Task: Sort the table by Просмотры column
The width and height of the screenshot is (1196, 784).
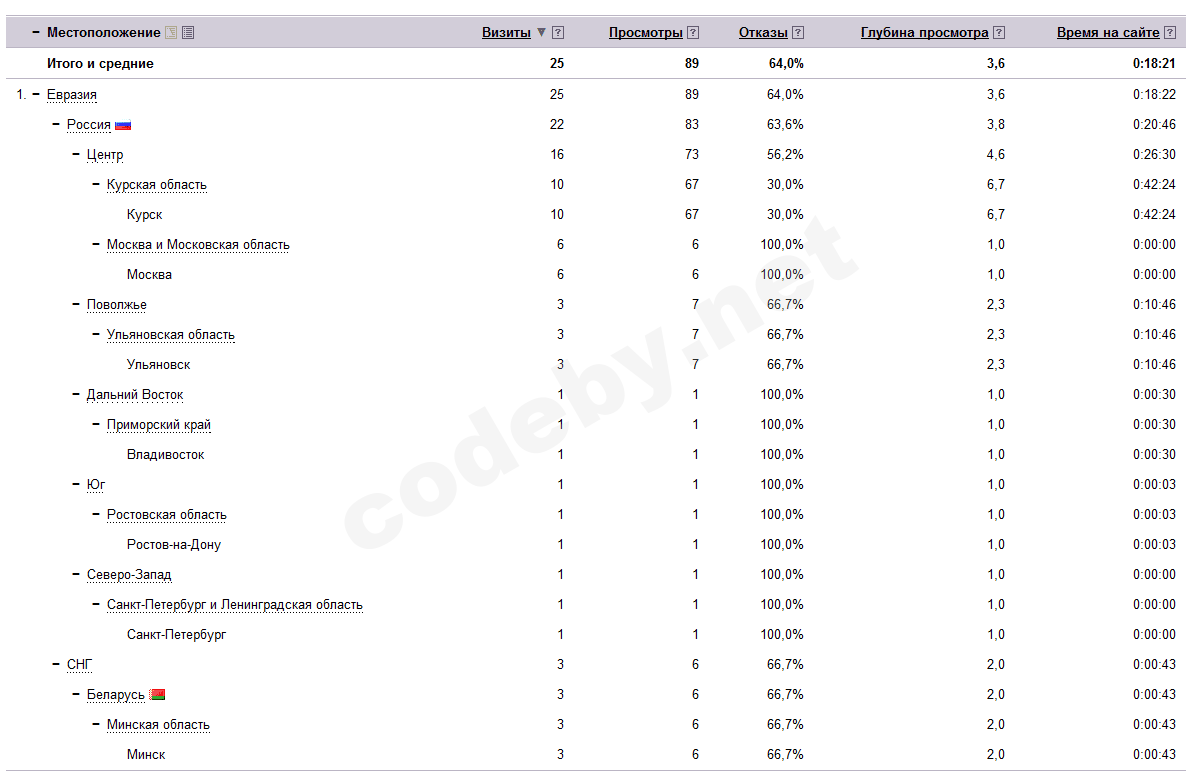Action: pyautogui.click(x=645, y=33)
